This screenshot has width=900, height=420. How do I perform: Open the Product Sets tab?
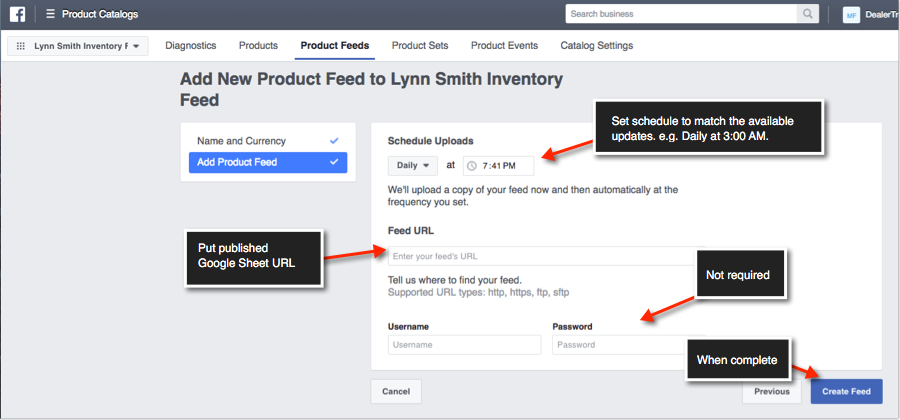420,45
